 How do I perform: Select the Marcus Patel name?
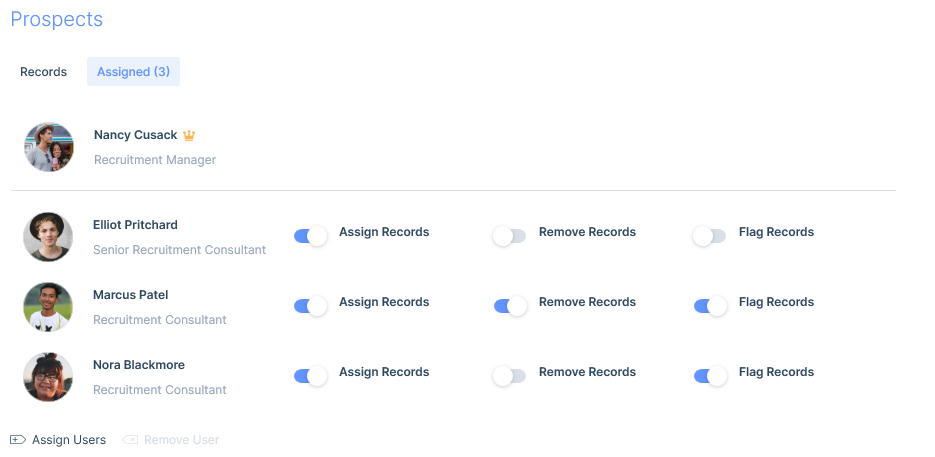coord(131,295)
